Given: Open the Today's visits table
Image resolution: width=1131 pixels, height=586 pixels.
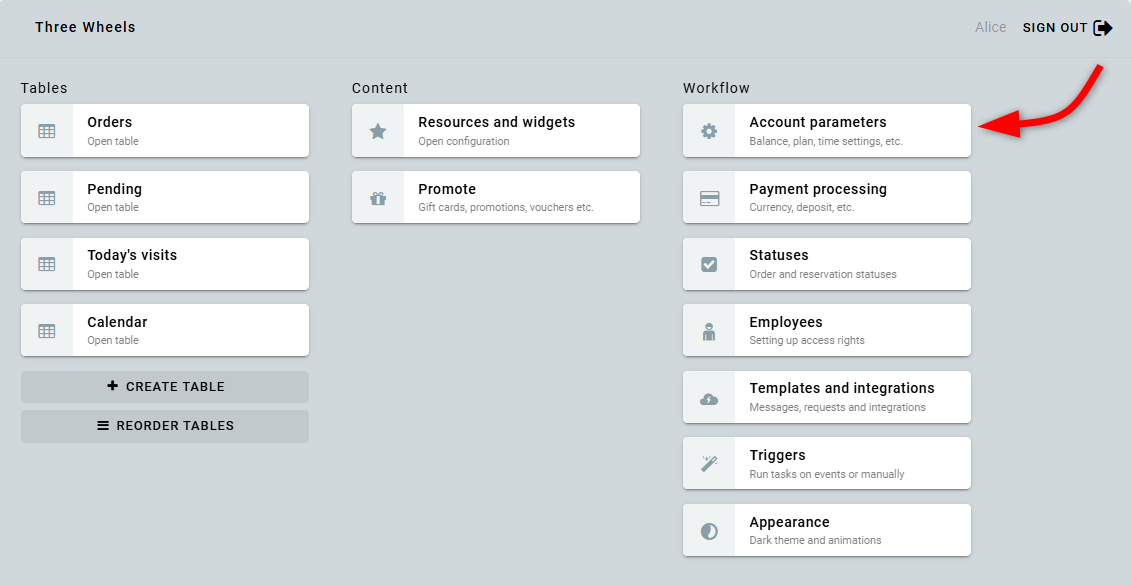Looking at the screenshot, I should (165, 264).
